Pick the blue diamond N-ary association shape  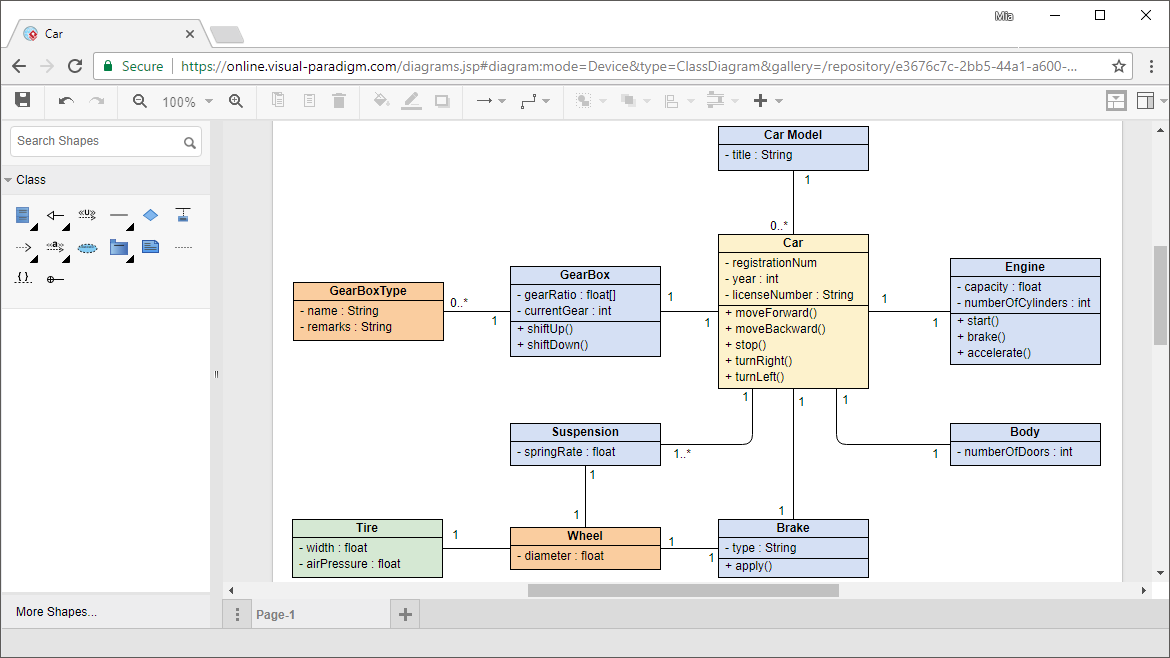(x=151, y=215)
